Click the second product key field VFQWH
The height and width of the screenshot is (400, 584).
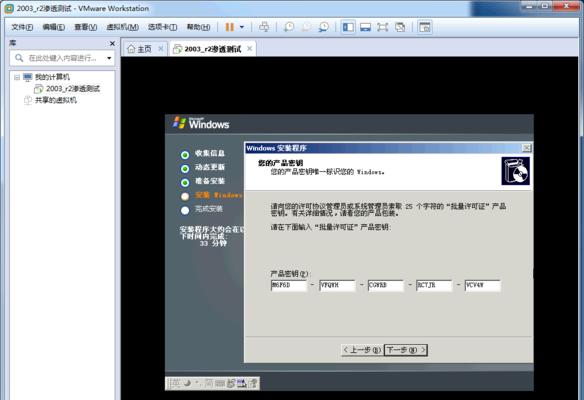point(337,285)
